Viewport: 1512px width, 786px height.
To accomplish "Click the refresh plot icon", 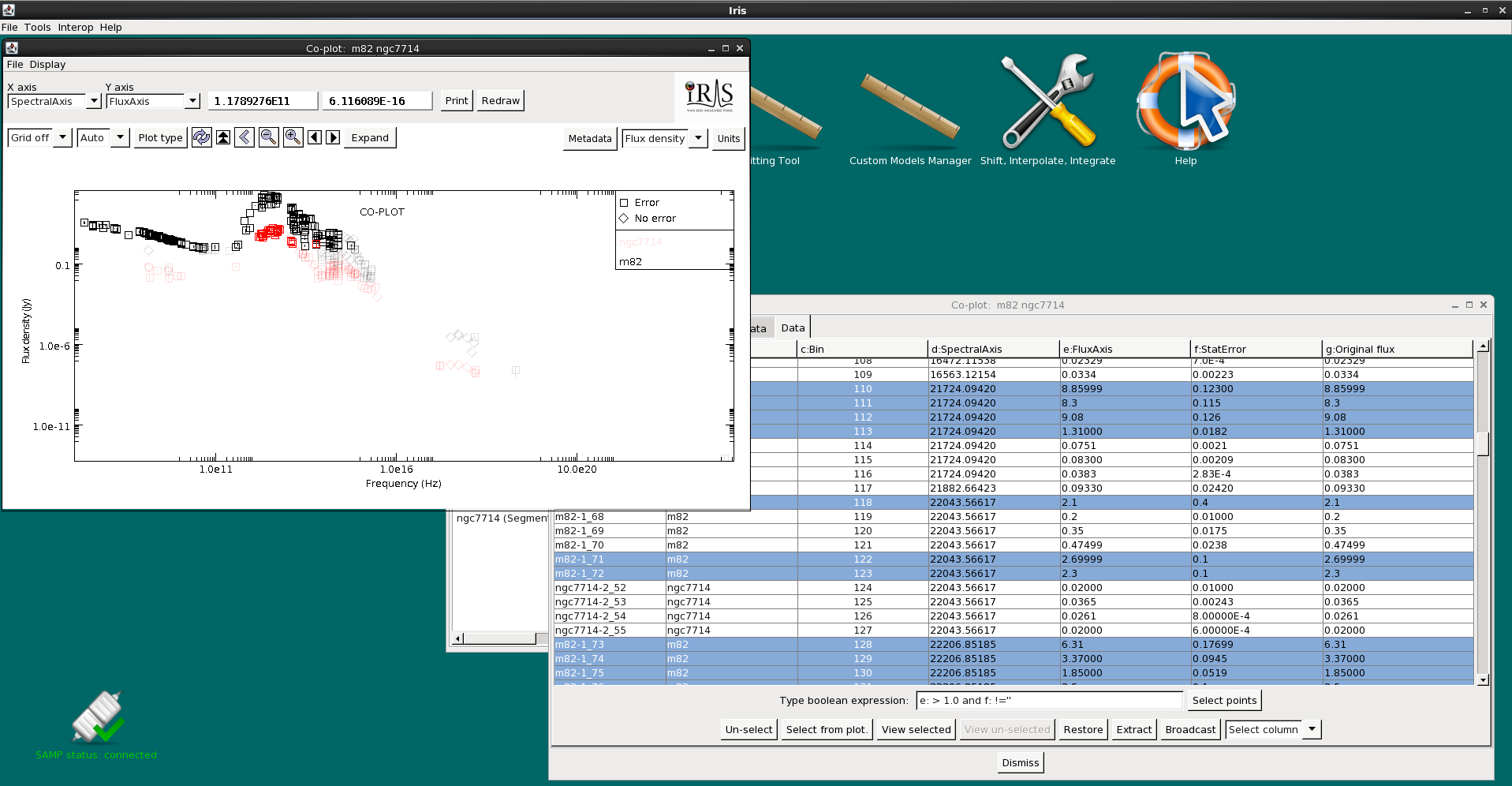I will click(202, 137).
